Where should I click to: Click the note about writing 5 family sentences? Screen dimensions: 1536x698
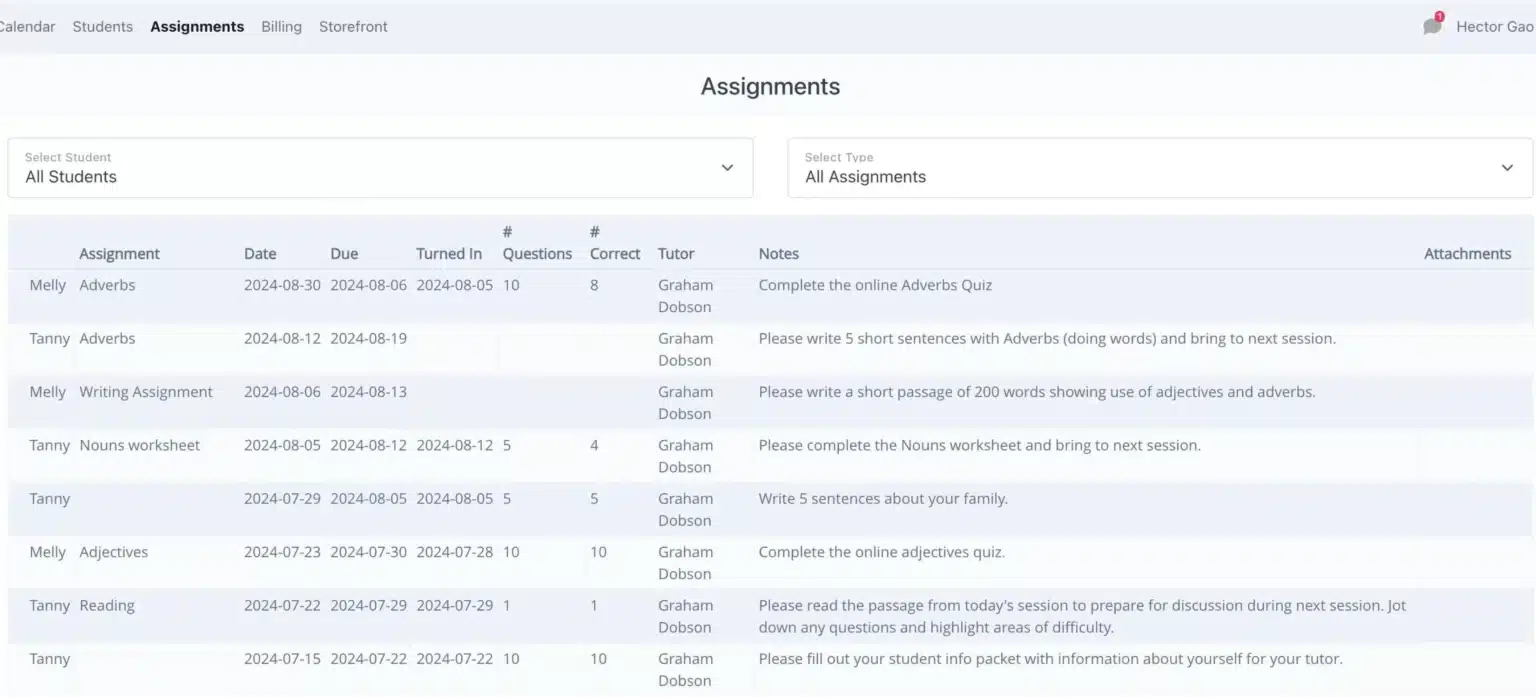883,499
